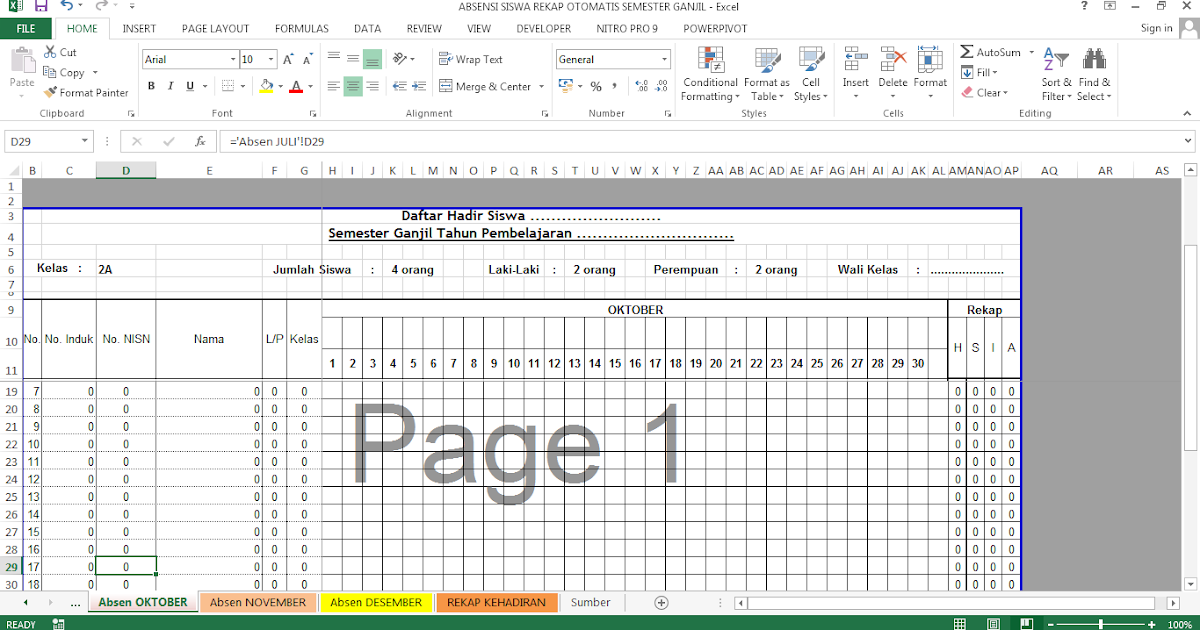Toggle bold formatting

point(151,85)
